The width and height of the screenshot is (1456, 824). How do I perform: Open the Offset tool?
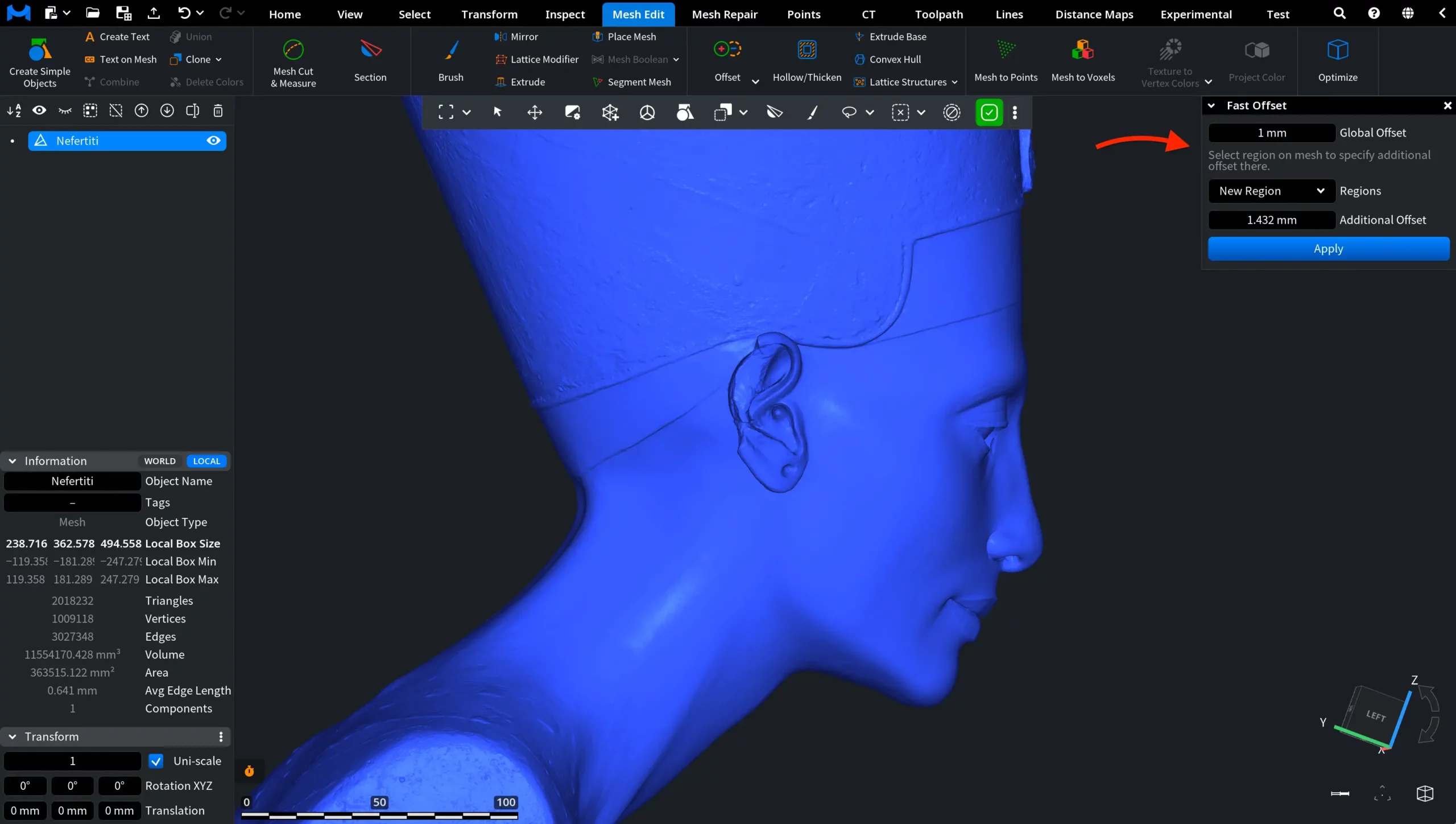(x=727, y=61)
